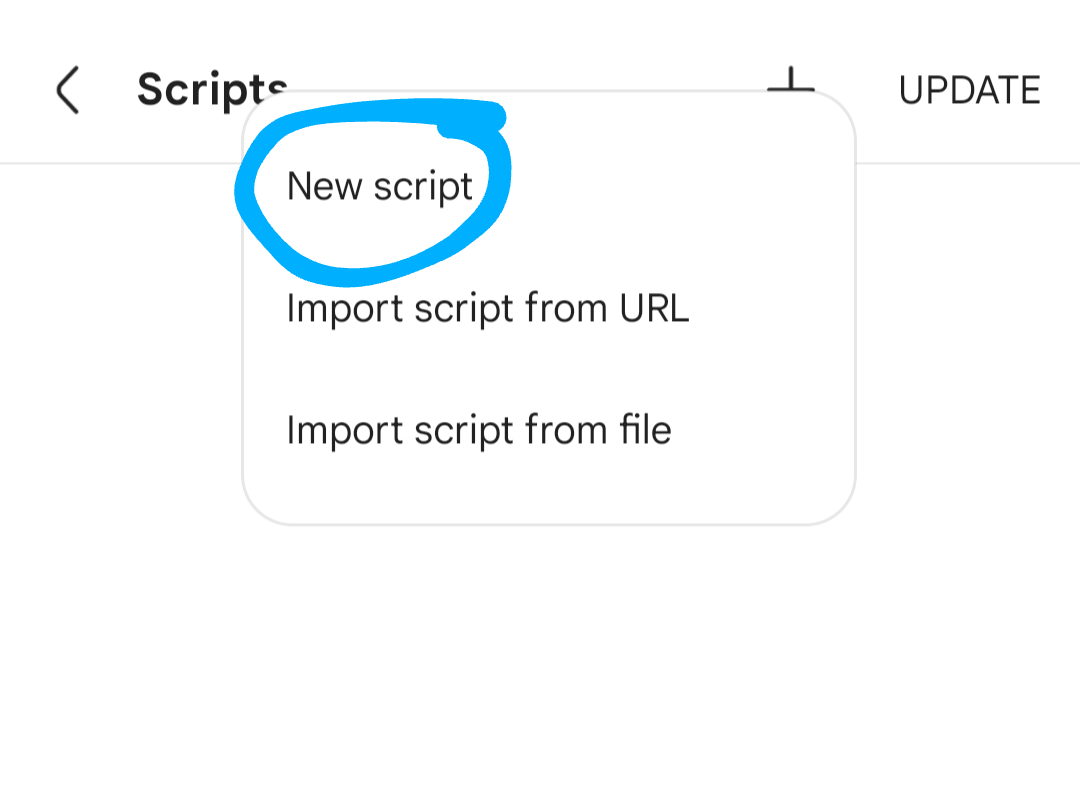1080x805 pixels.
Task: Pick the file import menu entry
Action: tap(479, 430)
